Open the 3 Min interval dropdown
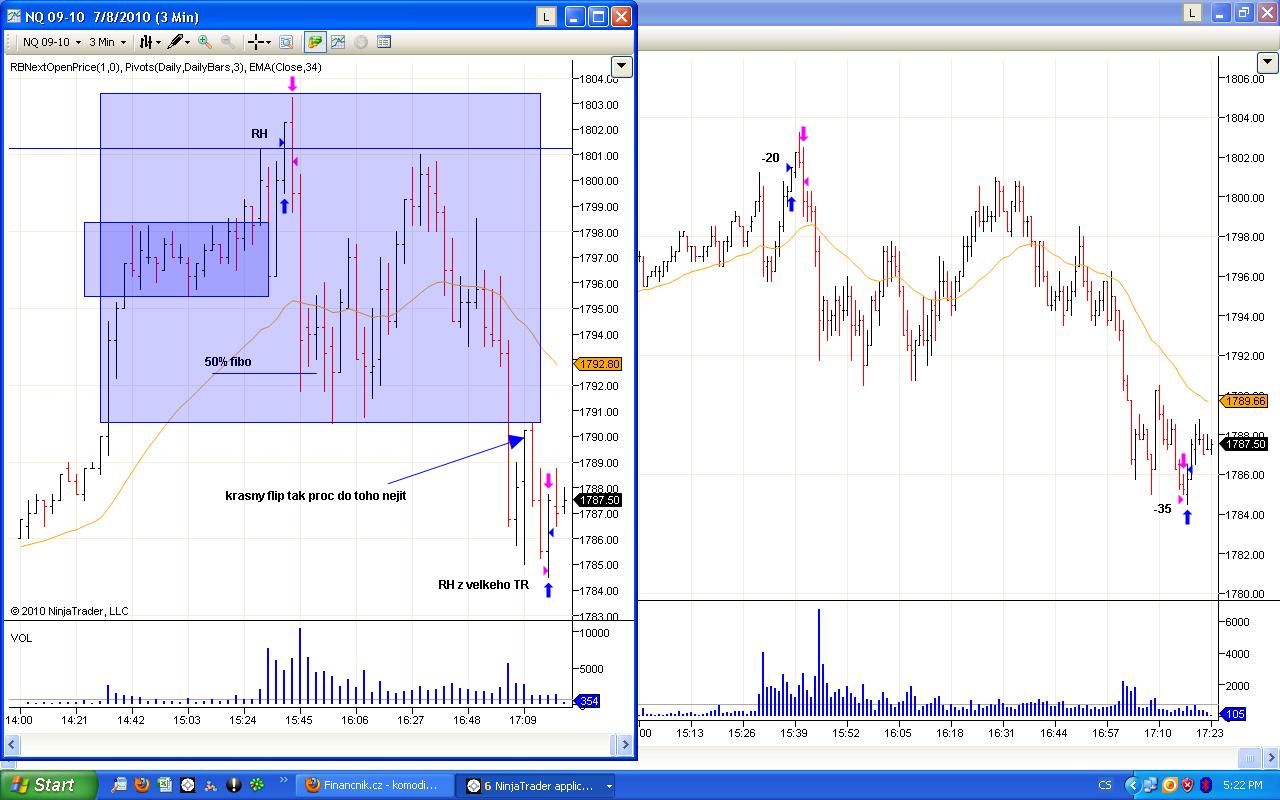Image resolution: width=1280 pixels, height=800 pixels. tap(107, 42)
